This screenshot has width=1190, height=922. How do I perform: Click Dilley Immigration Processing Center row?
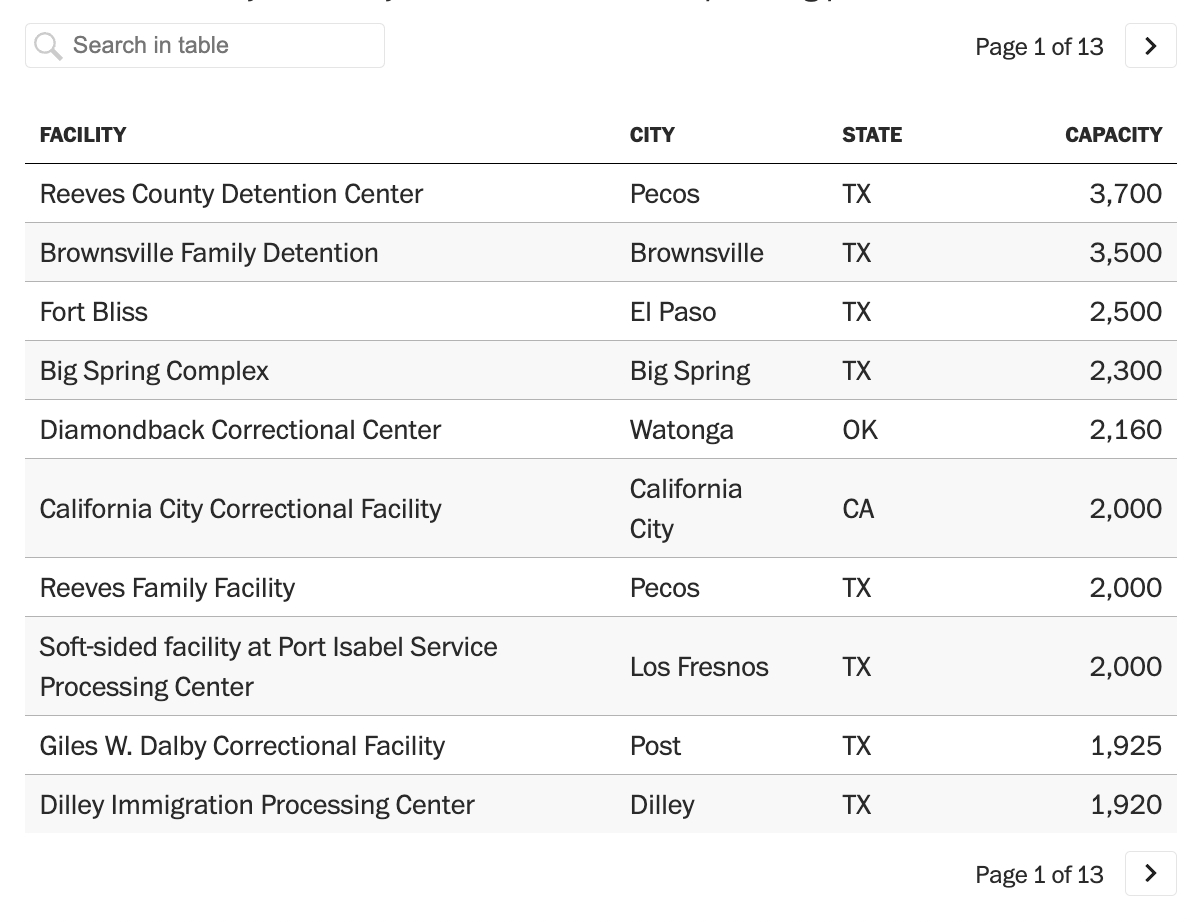point(257,805)
